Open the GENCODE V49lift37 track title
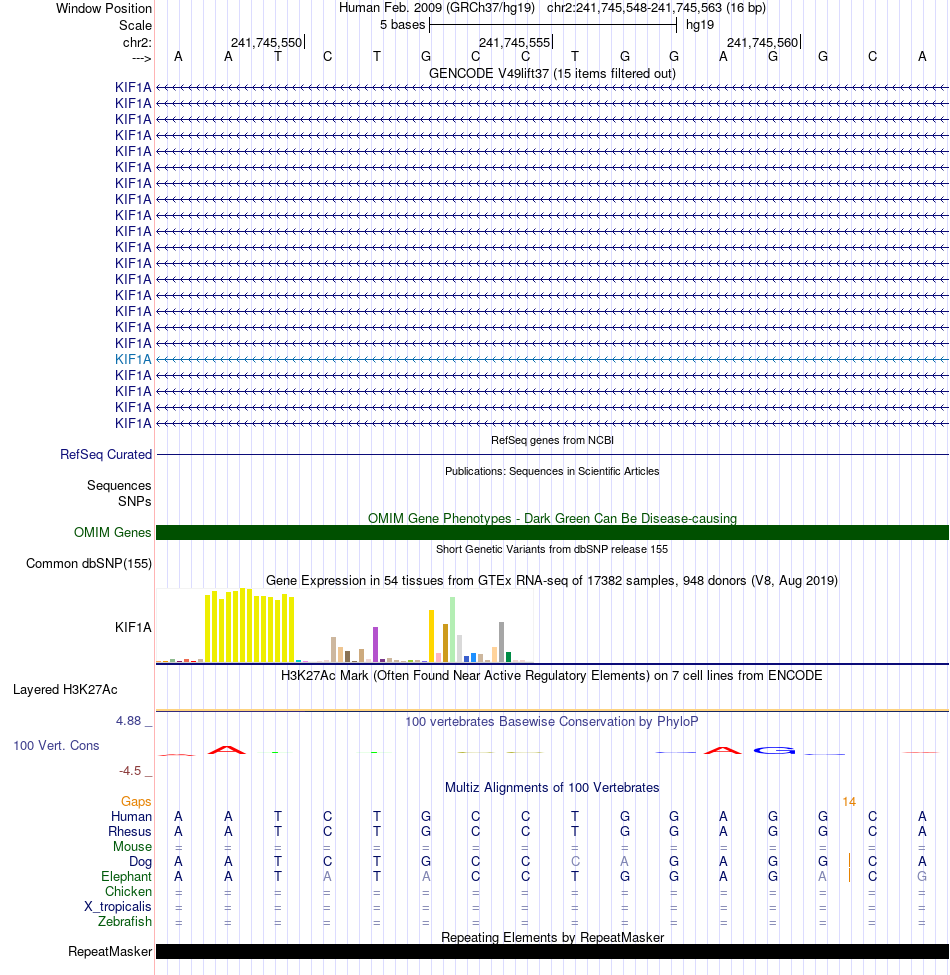The height and width of the screenshot is (975, 950). (552, 73)
